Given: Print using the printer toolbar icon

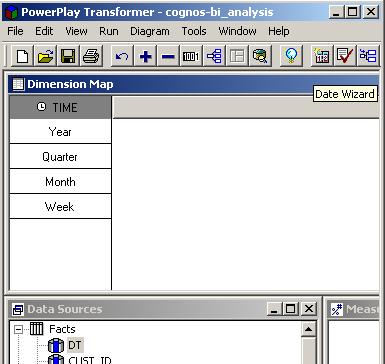Looking at the screenshot, I should pyautogui.click(x=91, y=56).
